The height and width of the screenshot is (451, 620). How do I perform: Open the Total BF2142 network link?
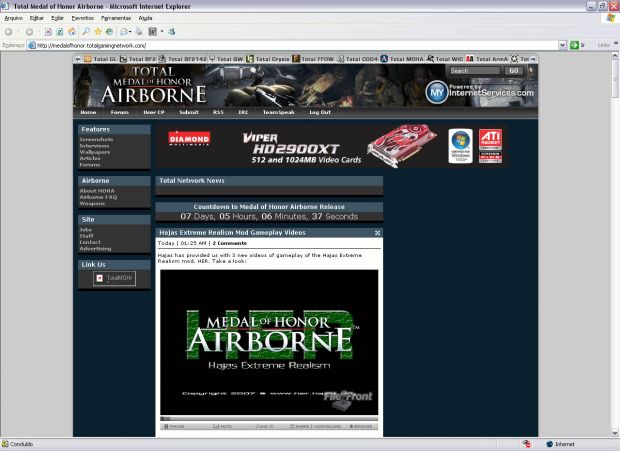(183, 59)
